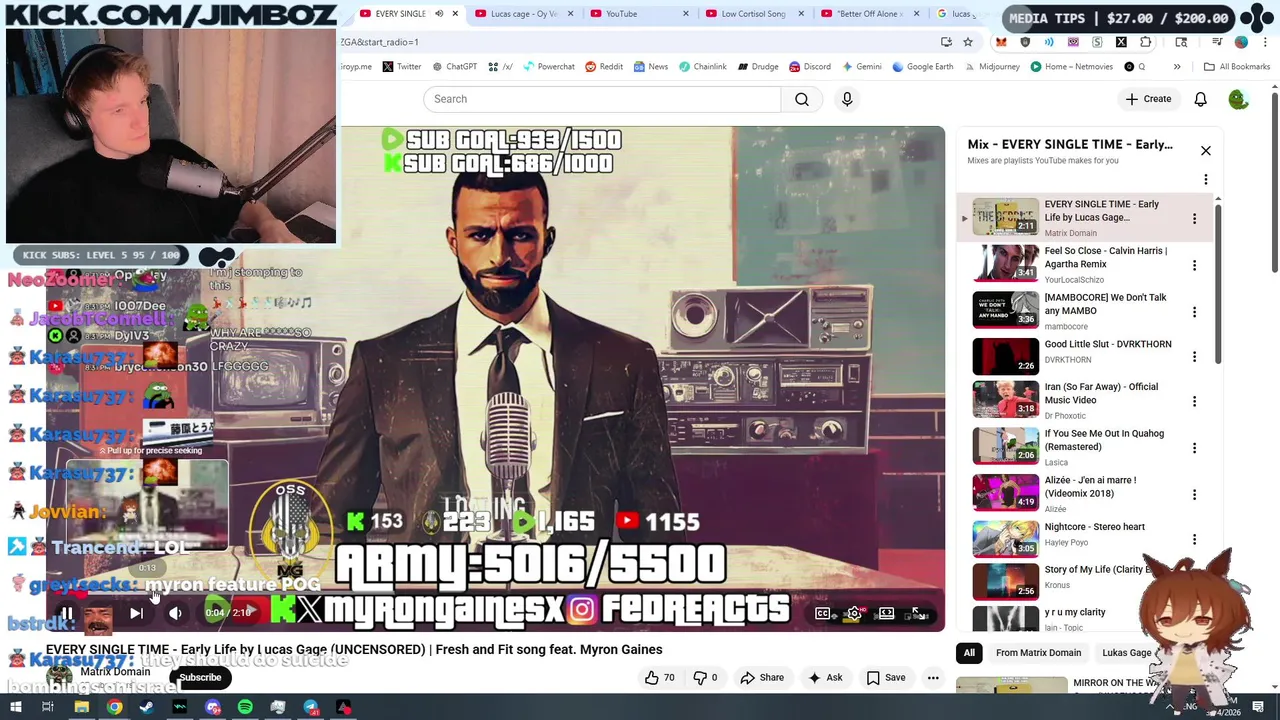Viewport: 1280px width, 720px height.
Task: Open the Ask AI button
Action: tap(826, 678)
